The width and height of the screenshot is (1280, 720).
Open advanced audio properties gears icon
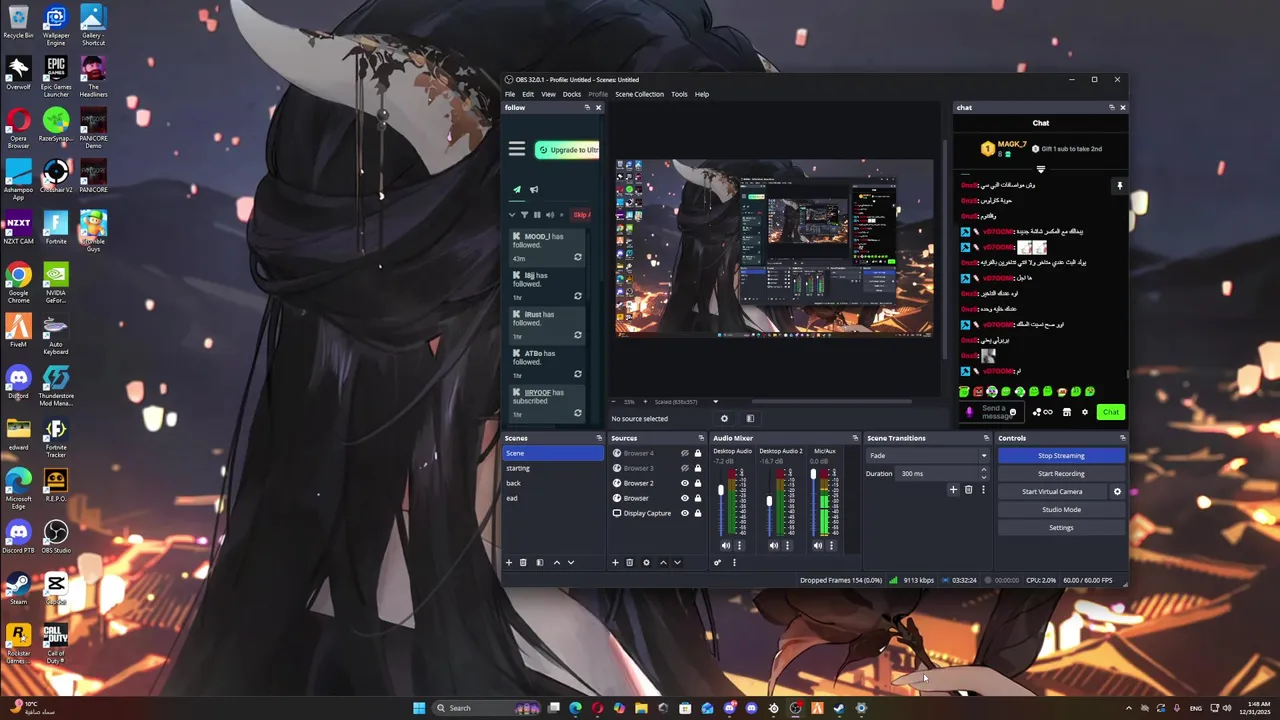coord(717,562)
